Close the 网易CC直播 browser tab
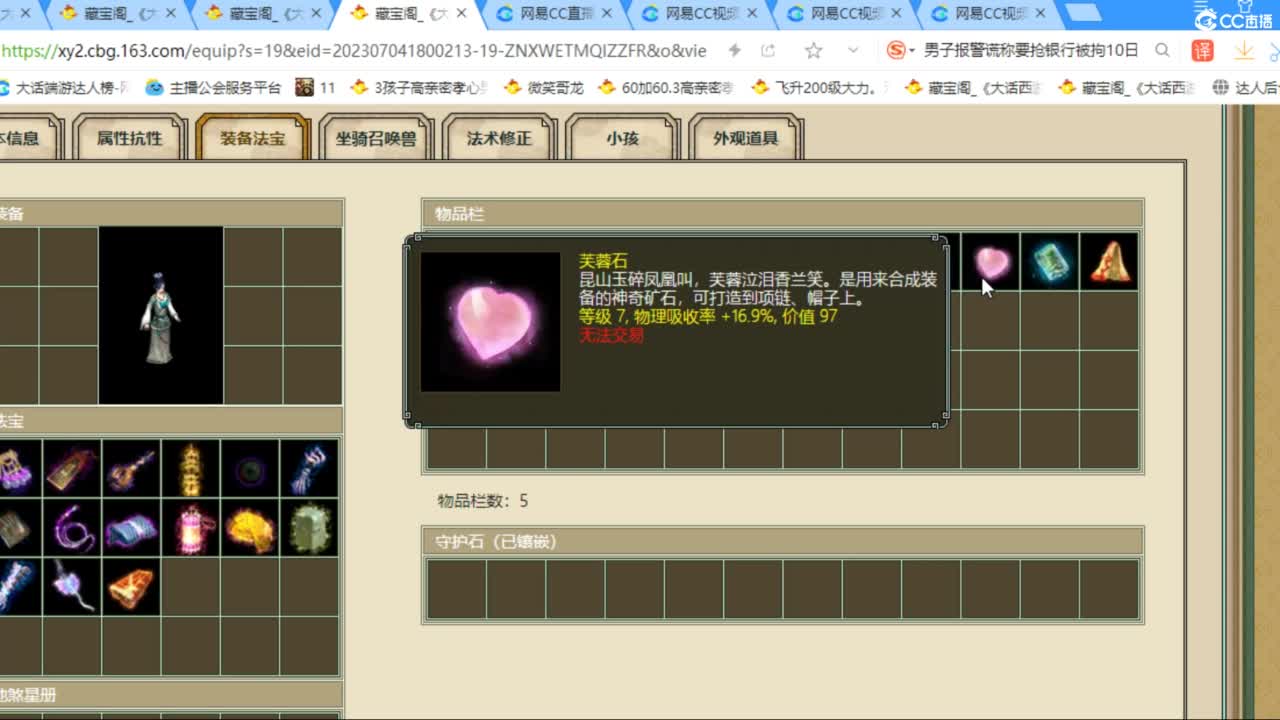The width and height of the screenshot is (1280, 720). [608, 14]
